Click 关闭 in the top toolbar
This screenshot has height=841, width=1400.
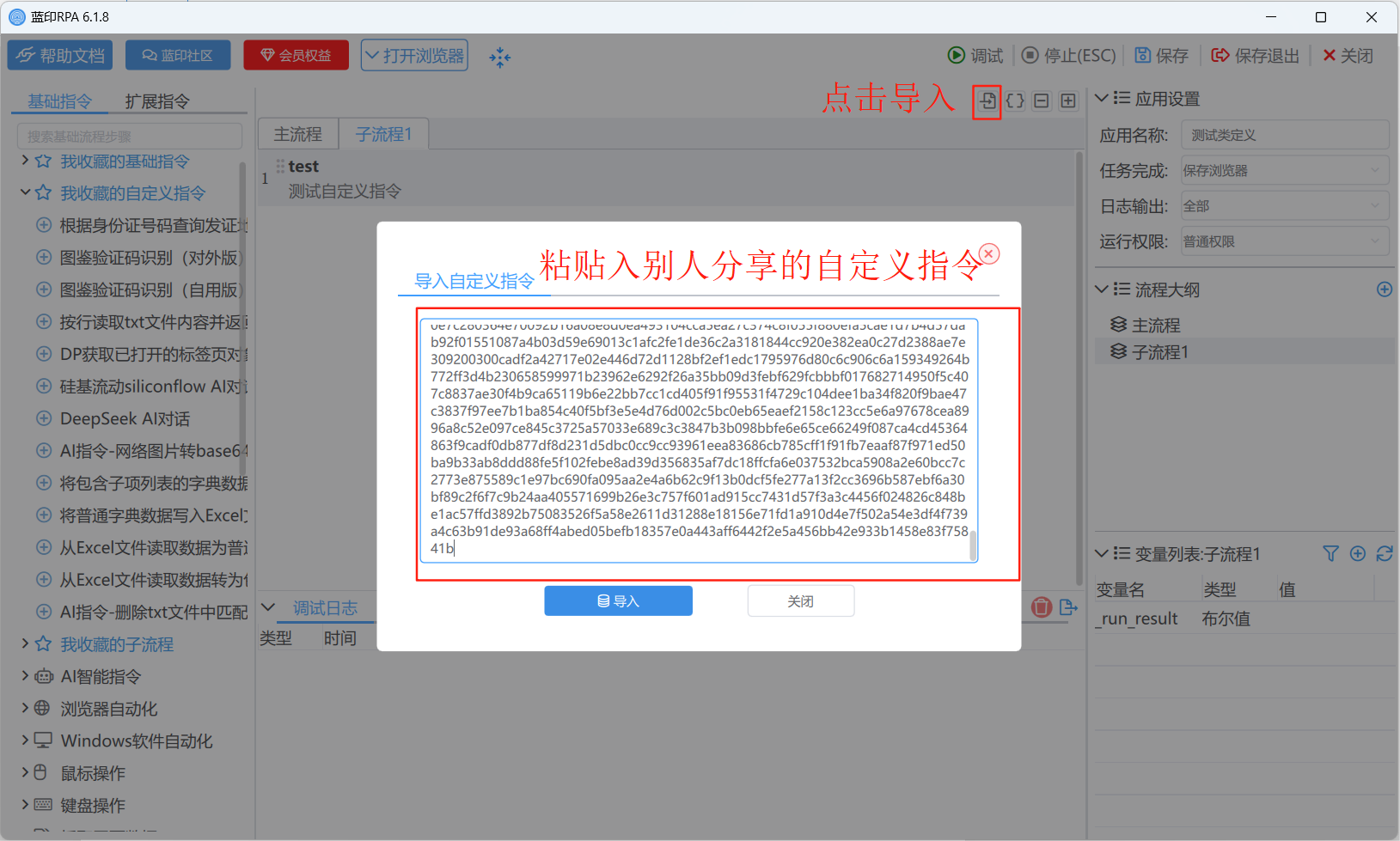(x=1348, y=56)
